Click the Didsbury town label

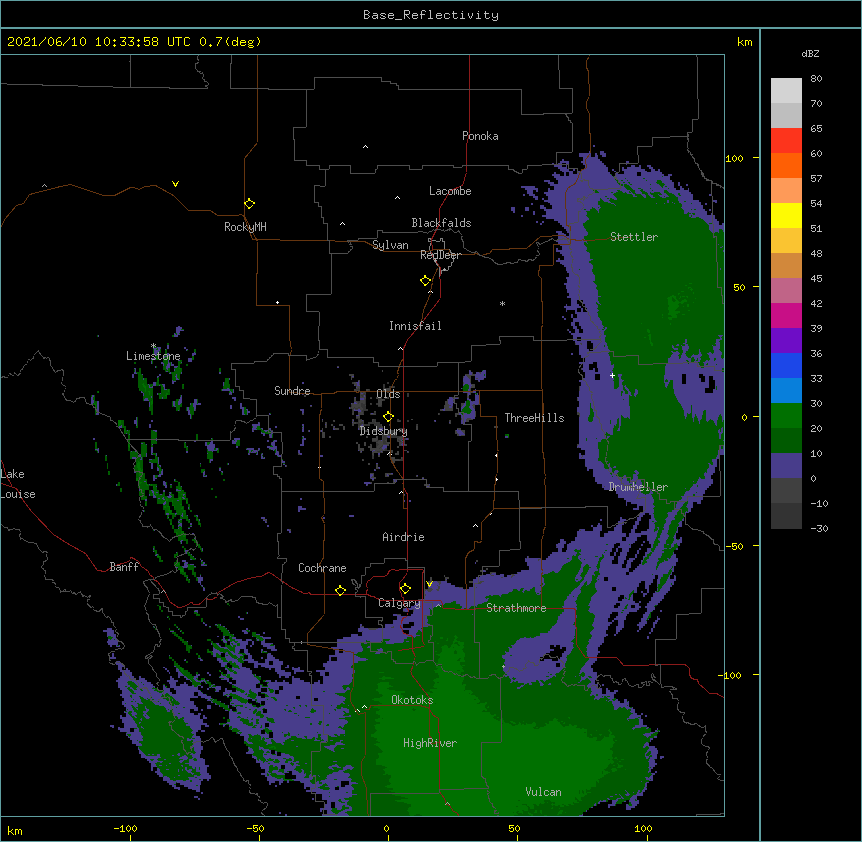pos(384,431)
